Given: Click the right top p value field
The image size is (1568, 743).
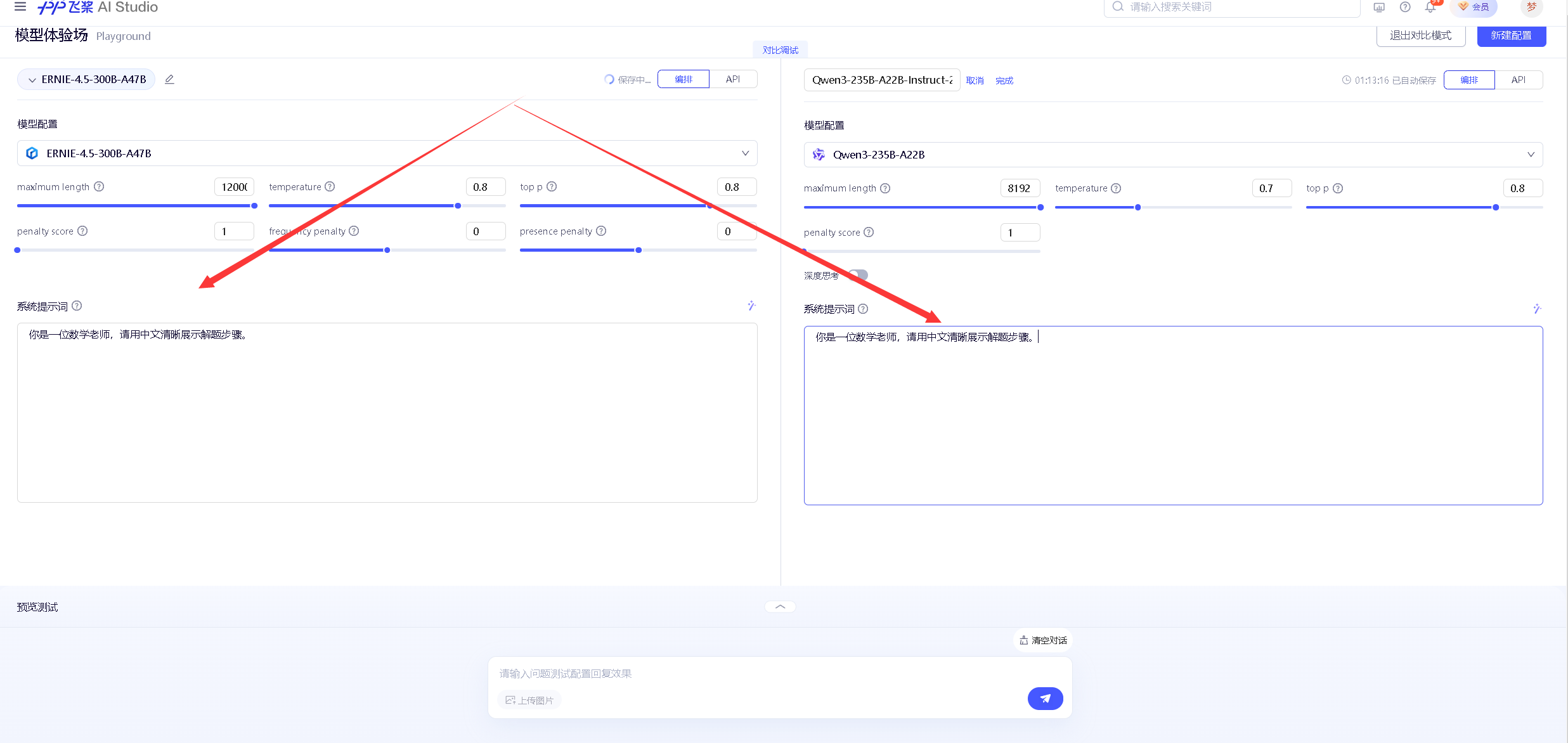Looking at the screenshot, I should pos(1523,188).
